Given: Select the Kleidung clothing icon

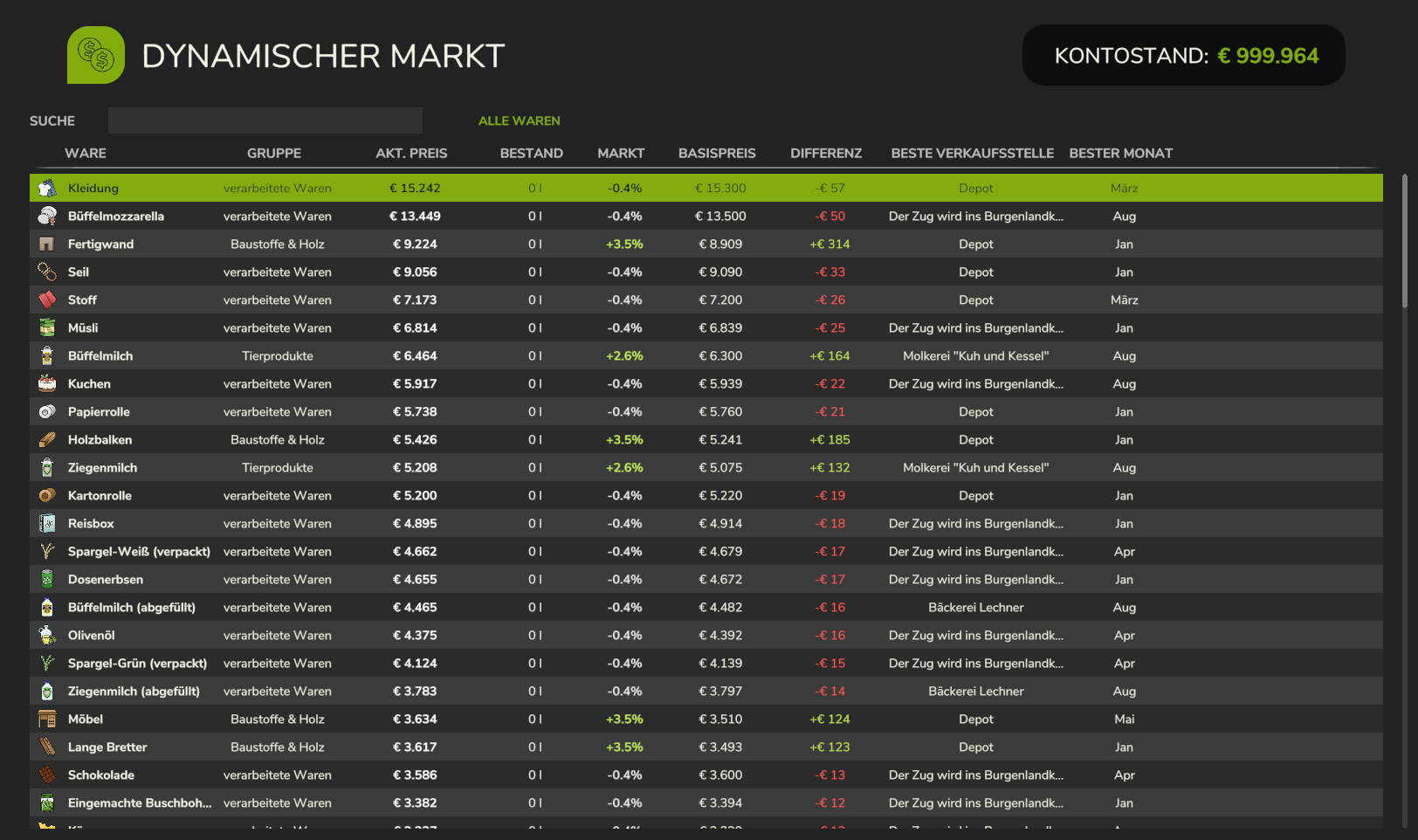Looking at the screenshot, I should [x=47, y=188].
